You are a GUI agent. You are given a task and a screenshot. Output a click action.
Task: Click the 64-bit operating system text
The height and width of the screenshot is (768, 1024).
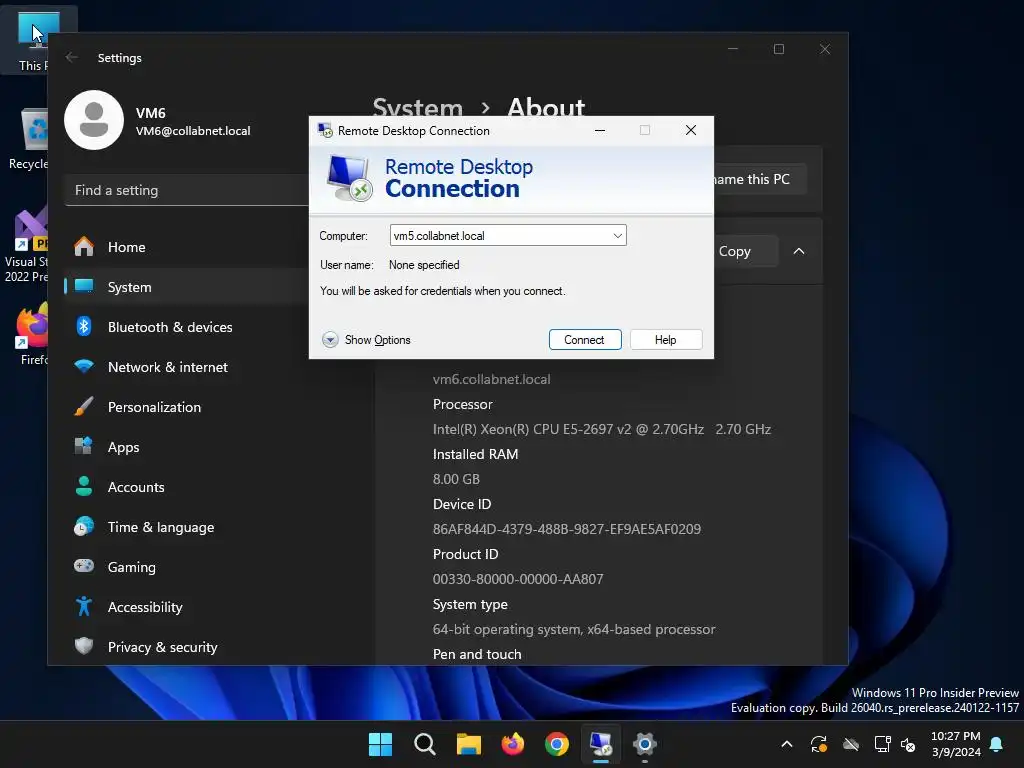click(x=574, y=630)
